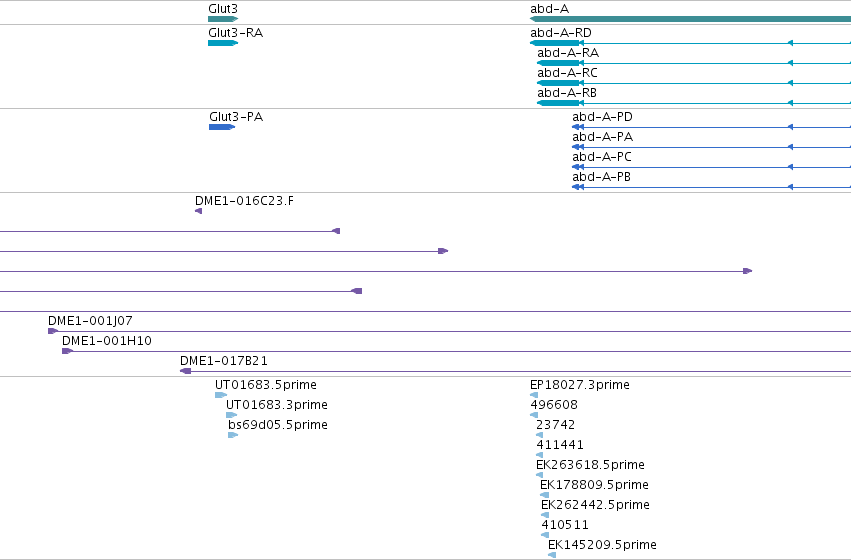Click the UT01683.5prime EST arrow
Screen dimensions: 851x560
(221, 395)
